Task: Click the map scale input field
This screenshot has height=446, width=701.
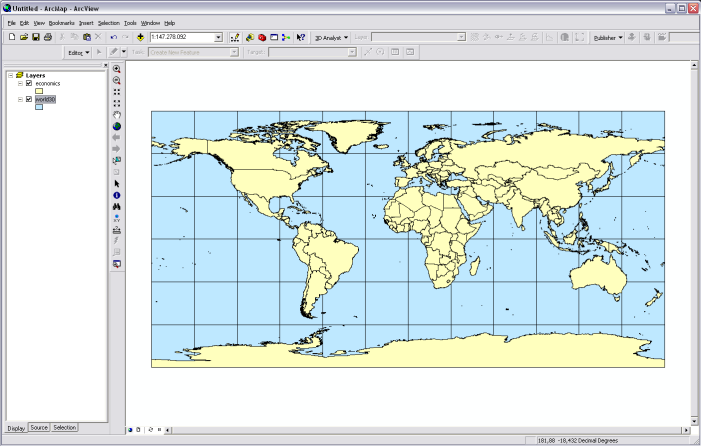Action: coord(183,37)
